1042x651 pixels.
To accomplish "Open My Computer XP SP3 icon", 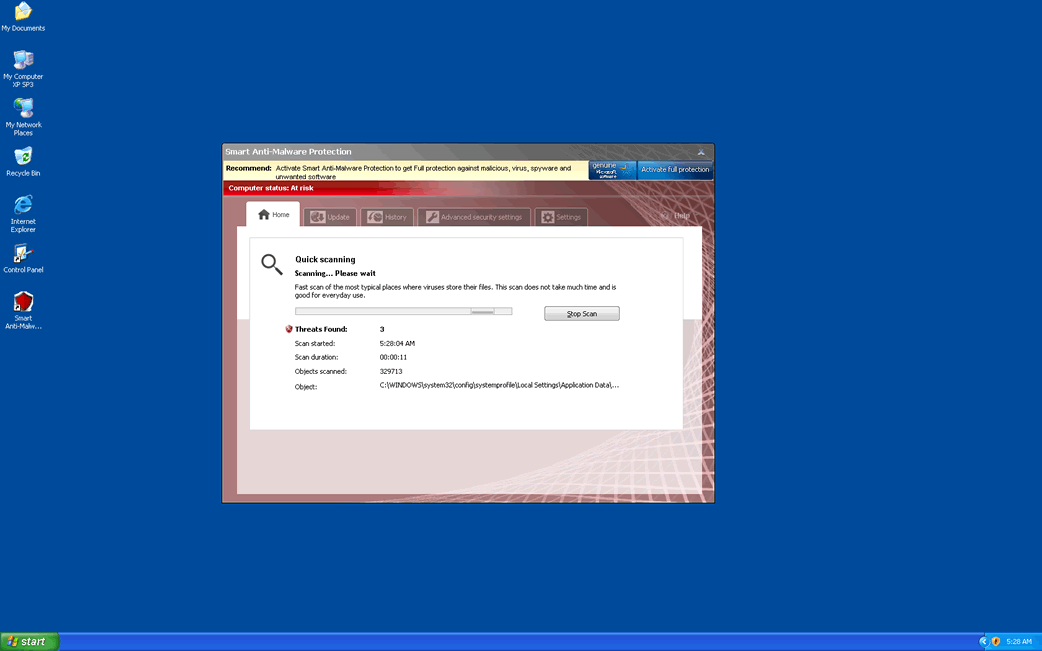I will point(23,60).
